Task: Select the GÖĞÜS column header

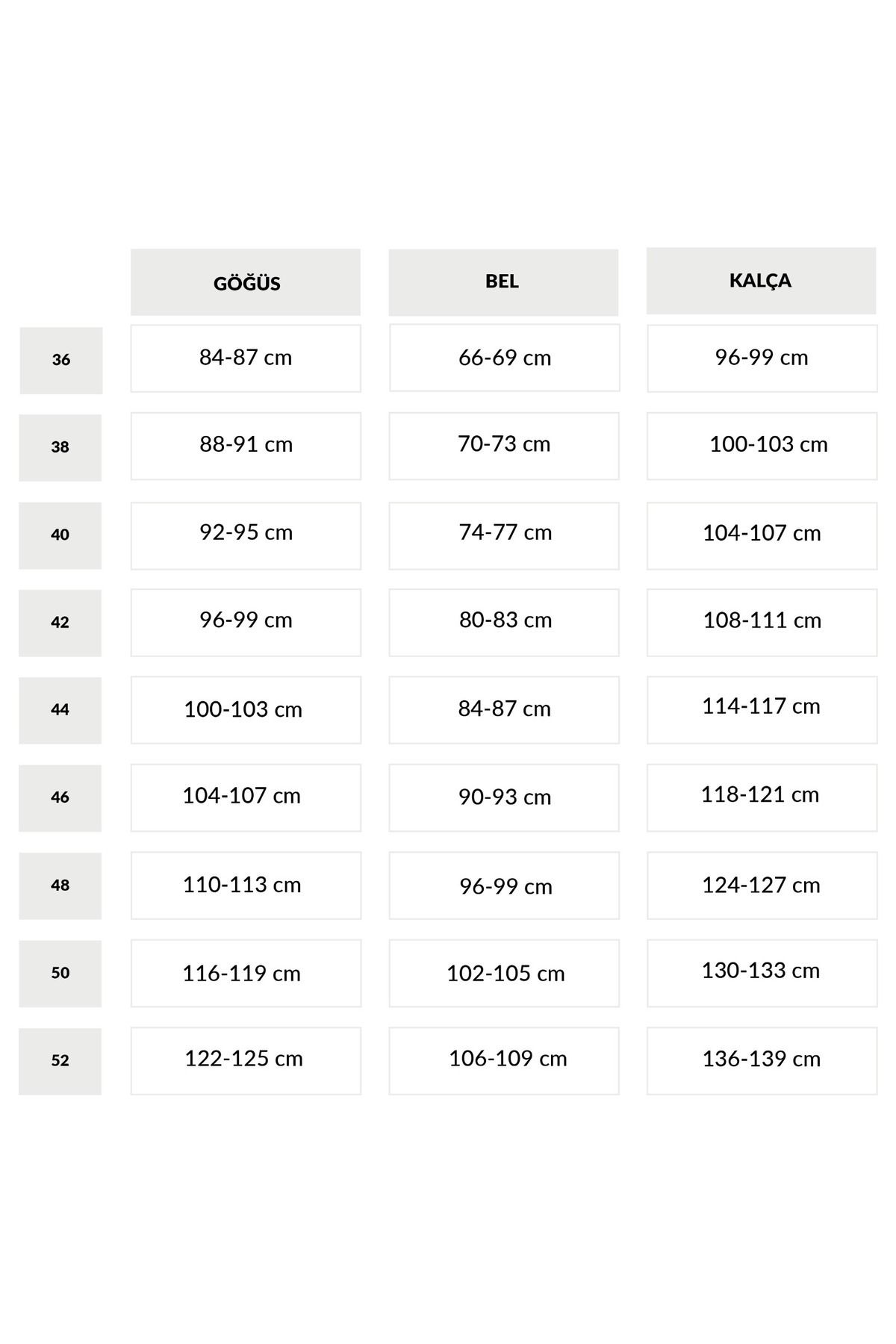Action: click(246, 282)
